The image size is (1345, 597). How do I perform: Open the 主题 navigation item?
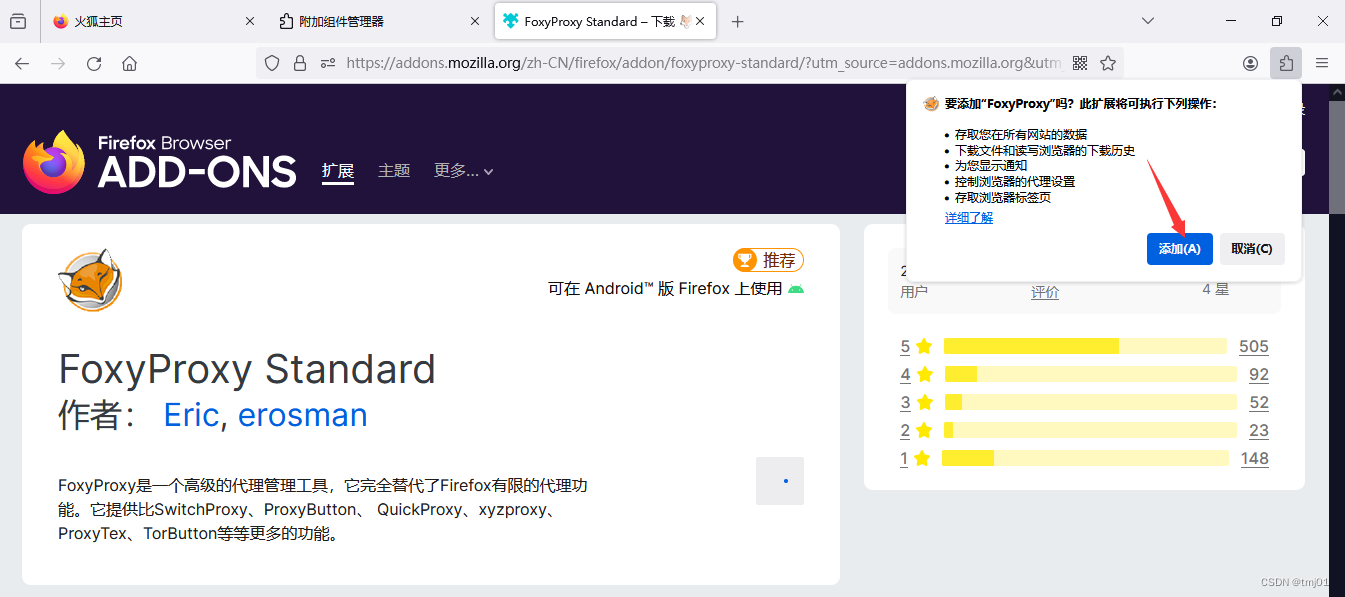[394, 171]
